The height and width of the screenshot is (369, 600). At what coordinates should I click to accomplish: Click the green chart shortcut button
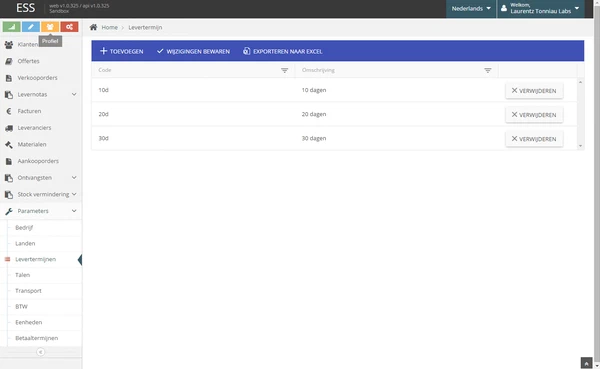(x=11, y=27)
